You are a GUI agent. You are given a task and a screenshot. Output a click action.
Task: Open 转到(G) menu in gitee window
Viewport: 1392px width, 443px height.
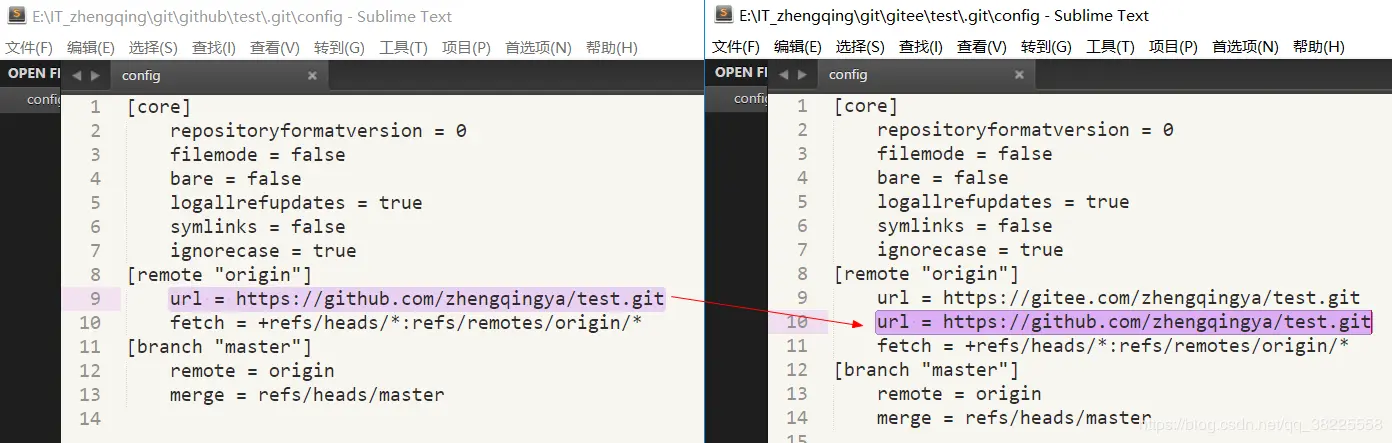coord(1046,47)
